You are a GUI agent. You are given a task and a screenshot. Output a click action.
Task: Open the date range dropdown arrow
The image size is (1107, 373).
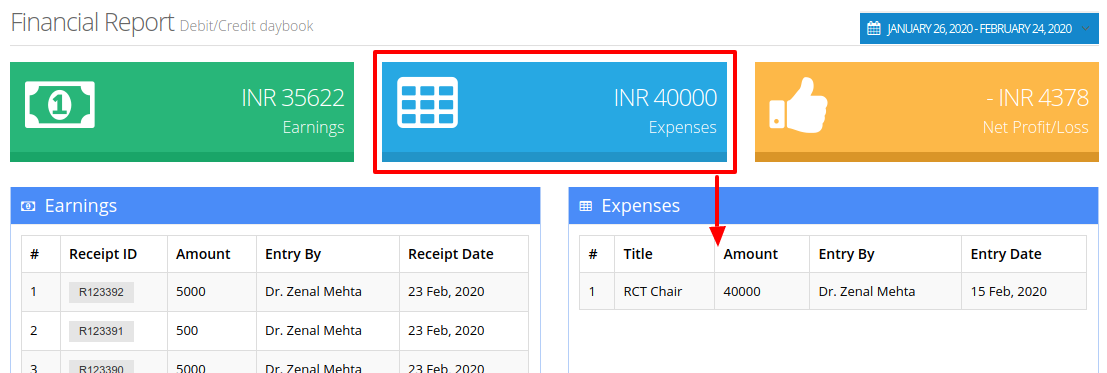pos(1085,29)
